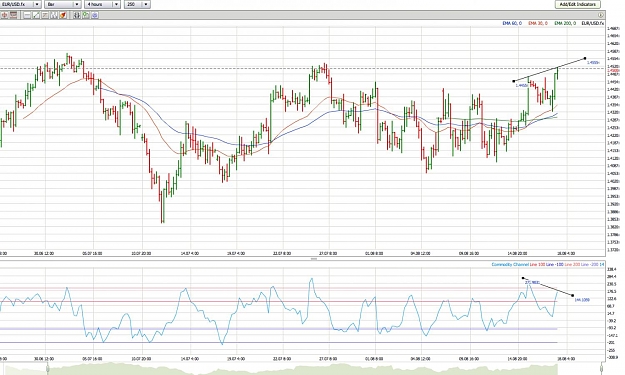Click the red box icon beside crosshair
This screenshot has width=625, height=375.
[14, 15]
